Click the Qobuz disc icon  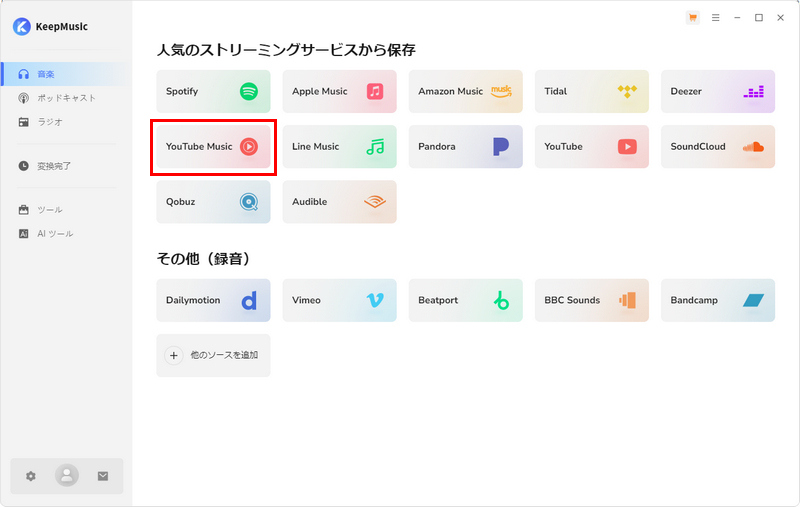pyautogui.click(x=249, y=202)
